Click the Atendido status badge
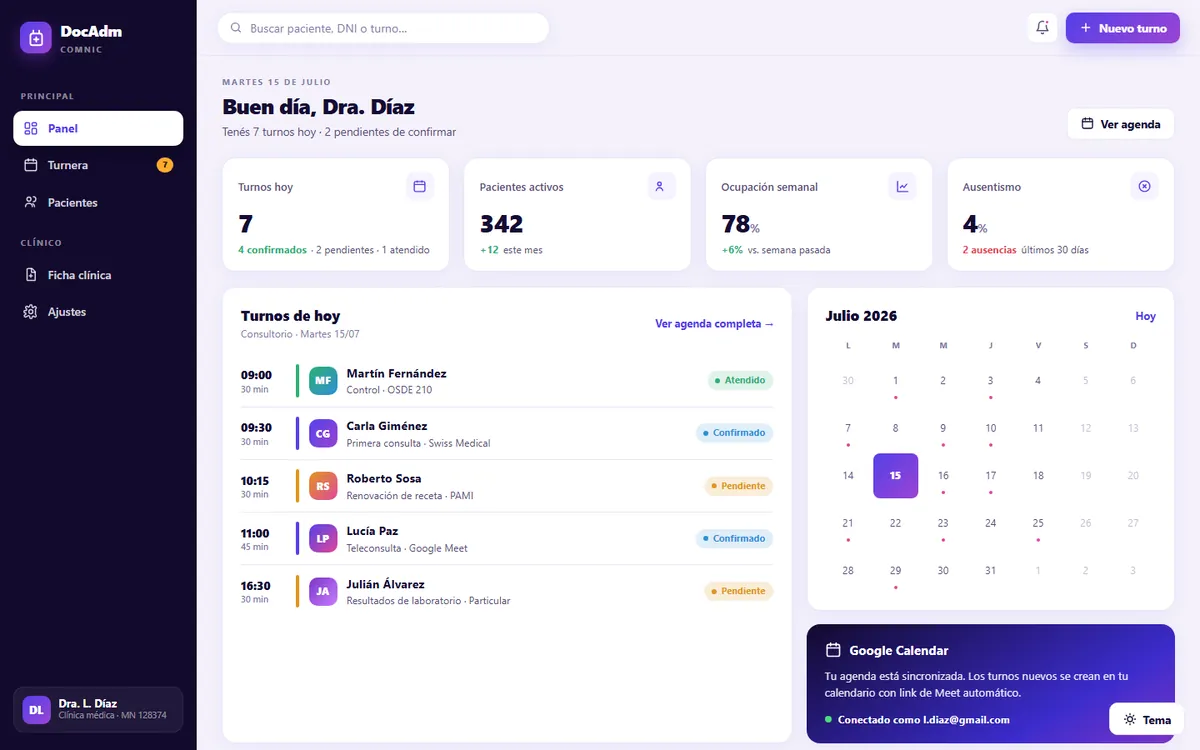This screenshot has width=1200, height=750. click(740, 381)
